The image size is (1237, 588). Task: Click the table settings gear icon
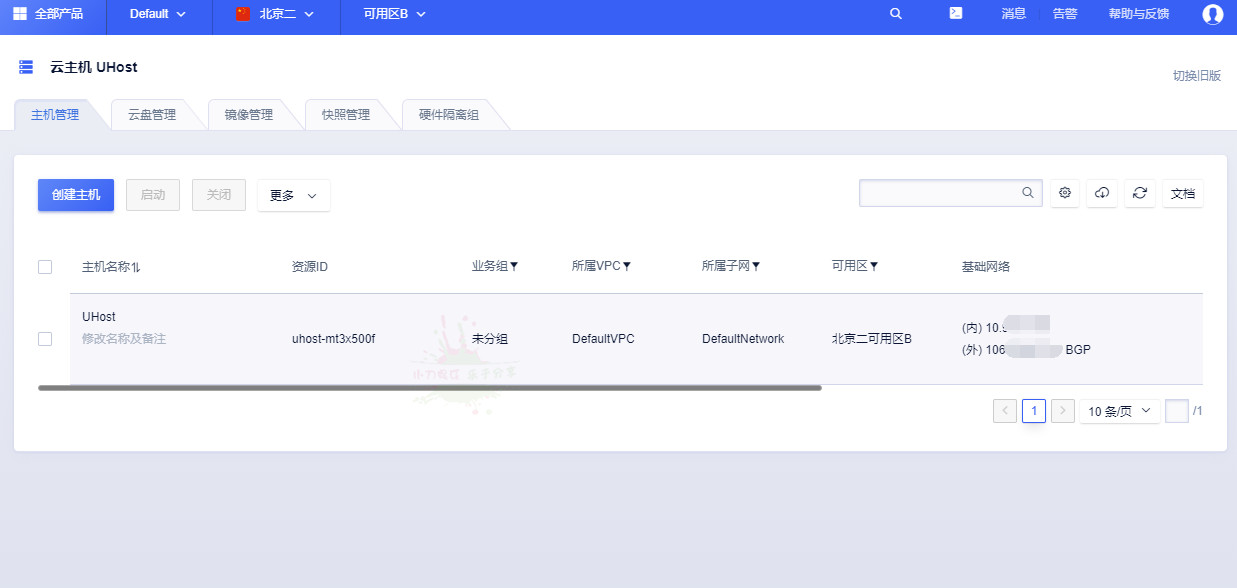[x=1065, y=193]
